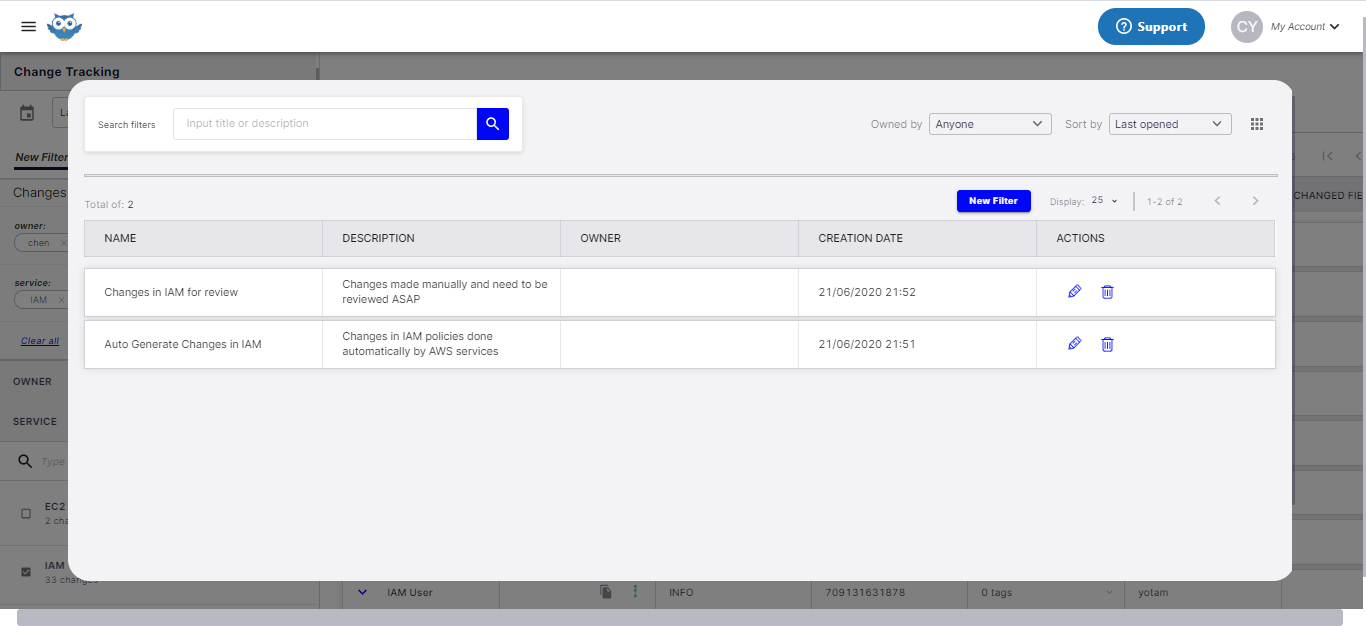This screenshot has width=1366, height=626.
Task: Click the yotam cell in background table
Action: (1152, 592)
